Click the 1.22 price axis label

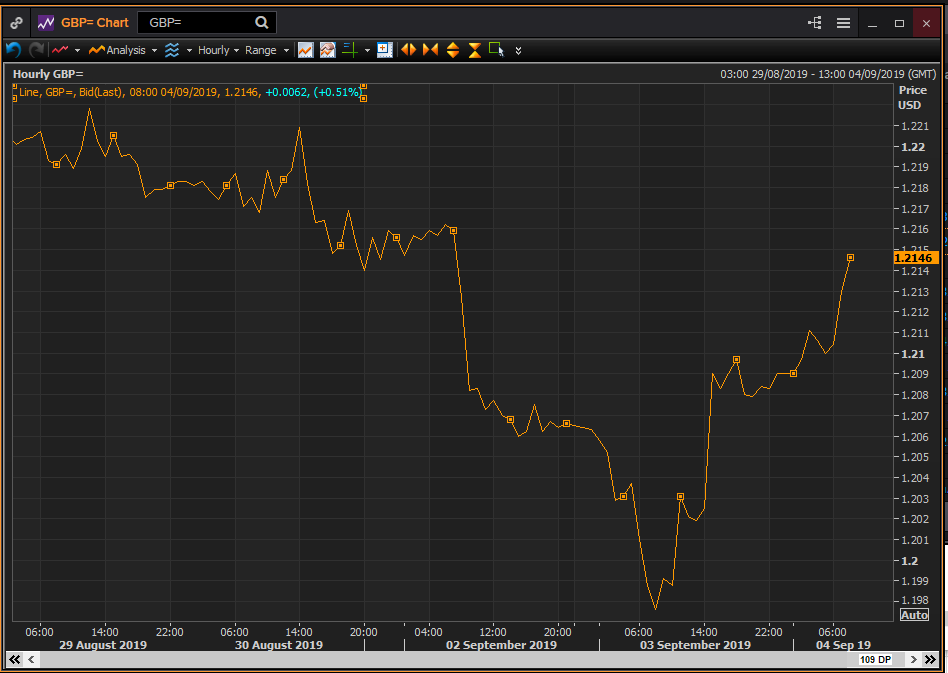point(913,147)
